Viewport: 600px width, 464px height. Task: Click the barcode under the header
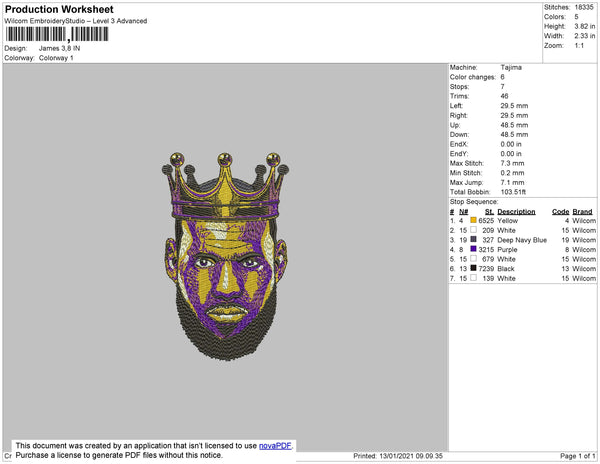(57, 34)
